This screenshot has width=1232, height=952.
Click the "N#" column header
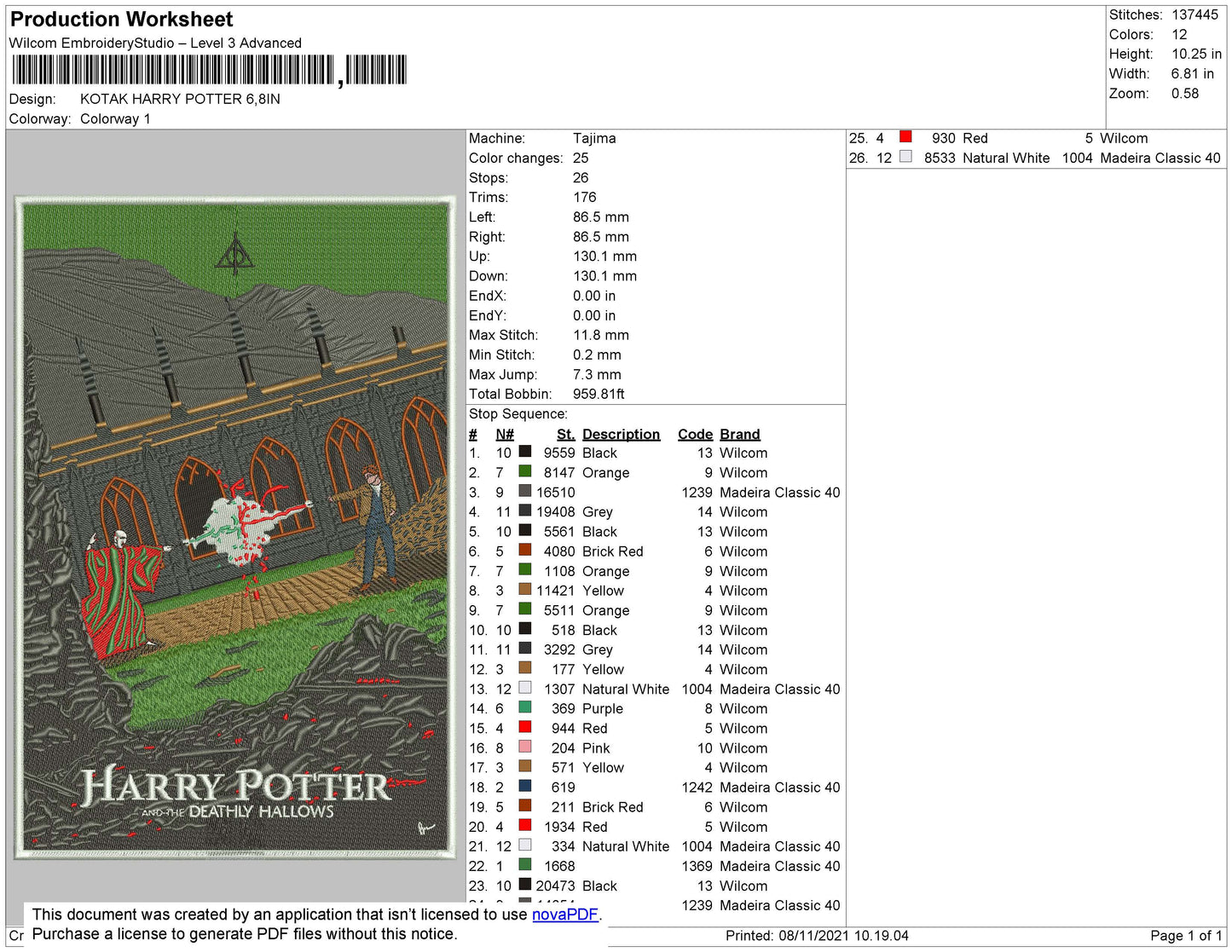505,434
